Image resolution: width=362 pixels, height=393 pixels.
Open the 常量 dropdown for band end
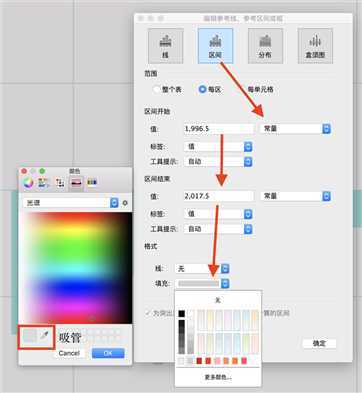click(x=296, y=196)
